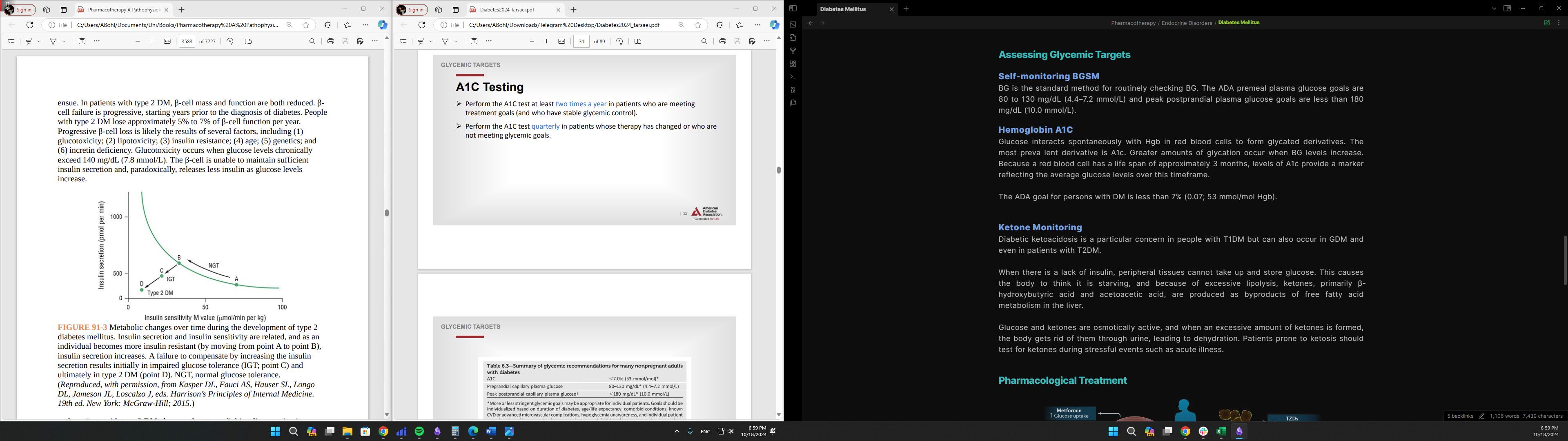Select Pharmacotherapy A Pathophysiol browser tab

(x=123, y=10)
